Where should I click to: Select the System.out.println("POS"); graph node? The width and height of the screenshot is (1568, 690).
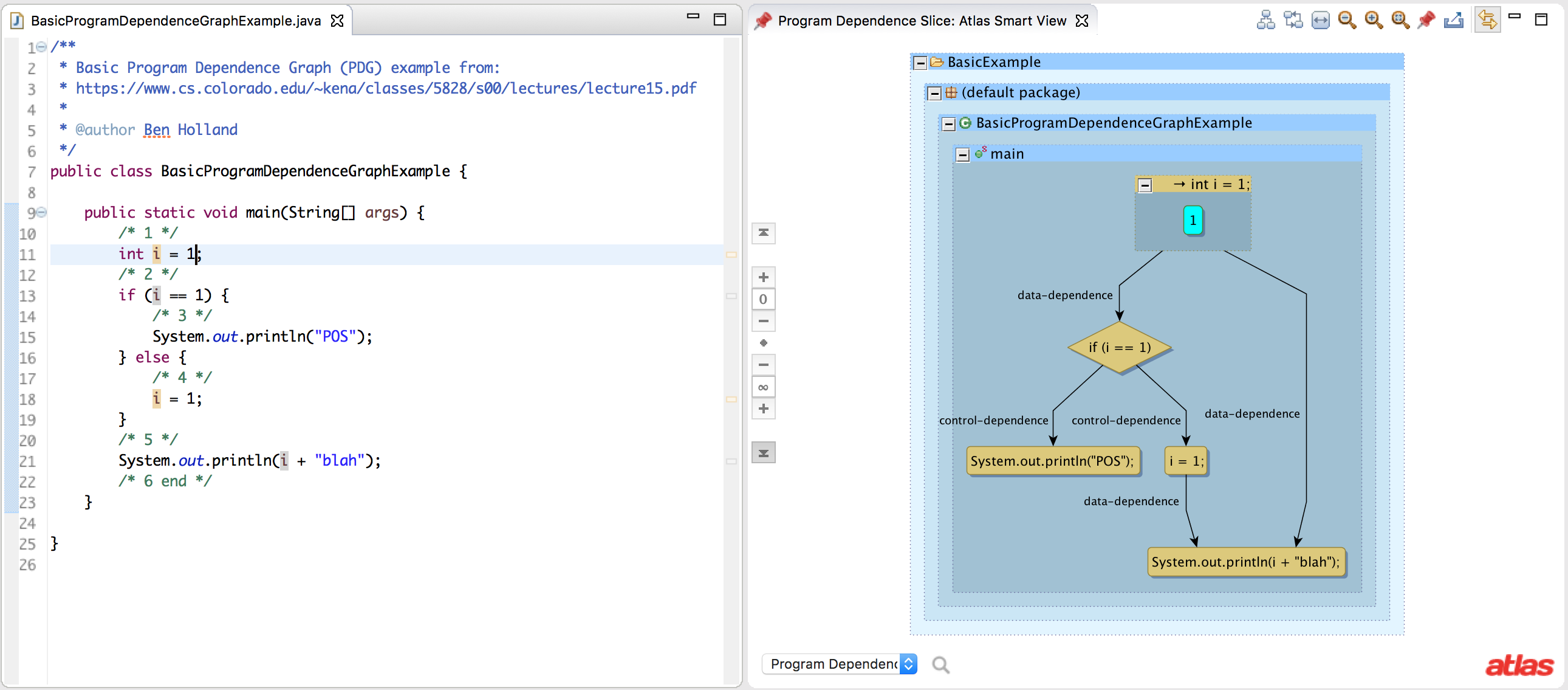point(1052,461)
